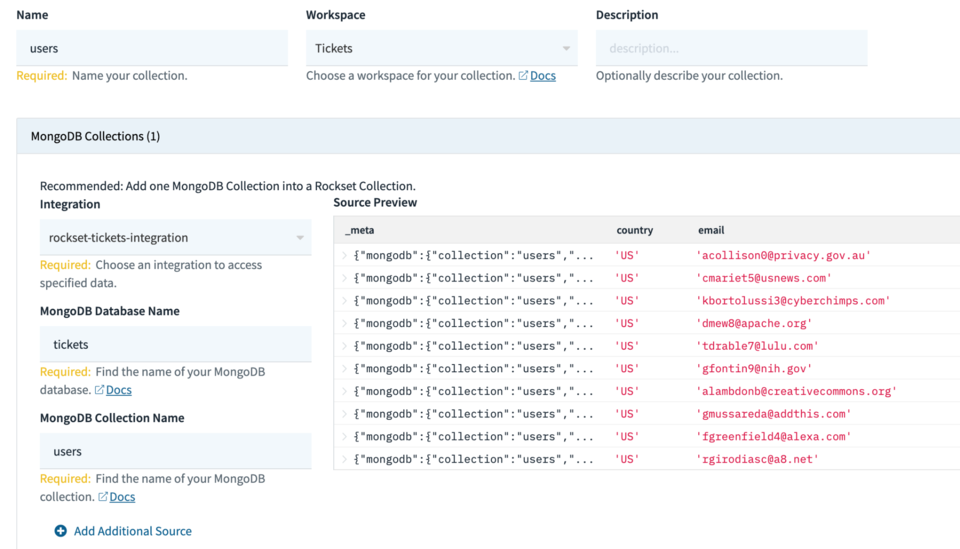
Task: Click email cell 'kbortolussi3@cyberchimps.com'
Action: point(793,301)
